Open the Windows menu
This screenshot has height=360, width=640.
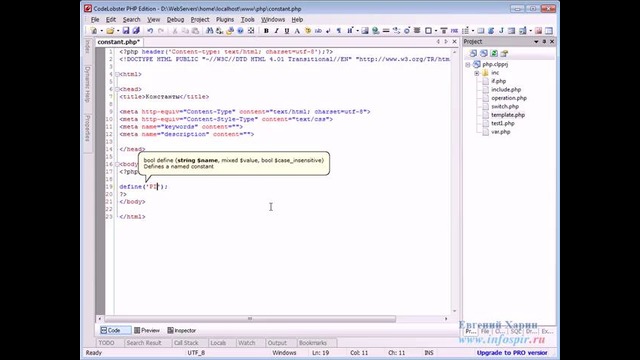(x=273, y=20)
